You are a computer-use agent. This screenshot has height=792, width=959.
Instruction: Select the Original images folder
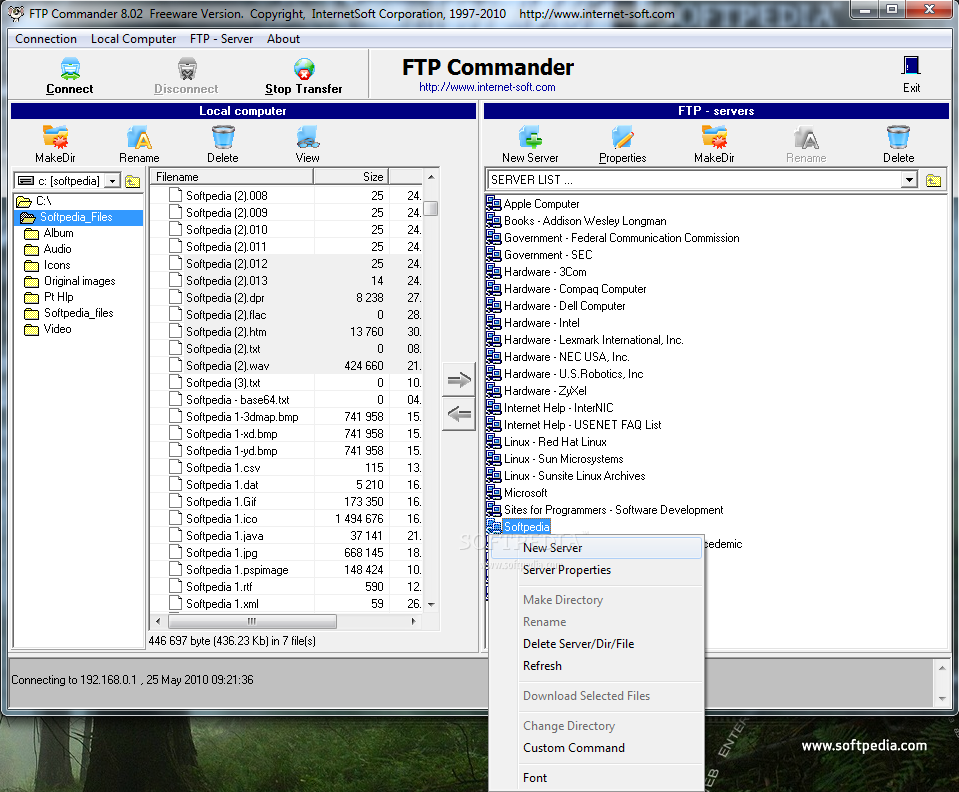coord(80,281)
